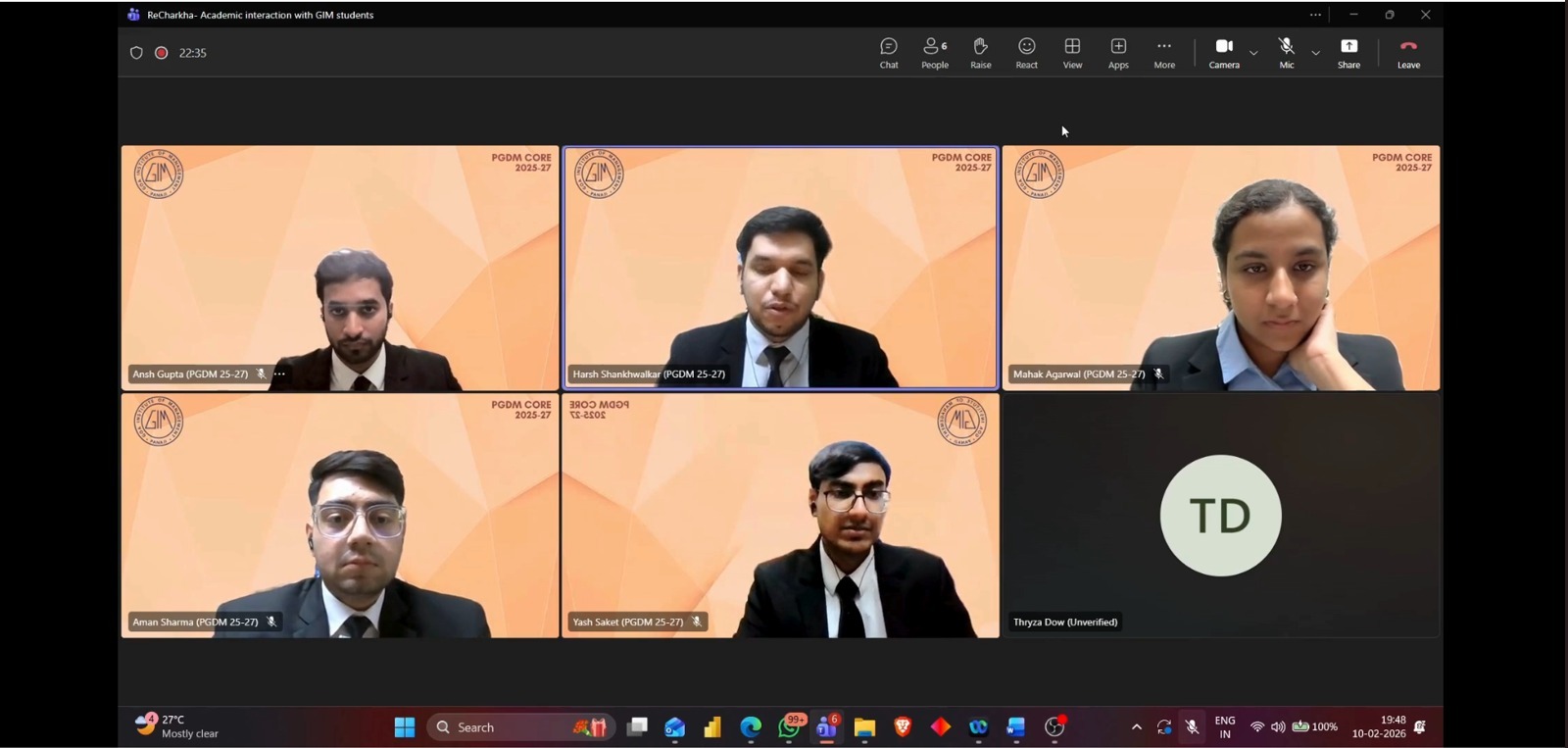The width and height of the screenshot is (1568, 748).
Task: Raise your hand in the meeting
Action: tap(980, 53)
